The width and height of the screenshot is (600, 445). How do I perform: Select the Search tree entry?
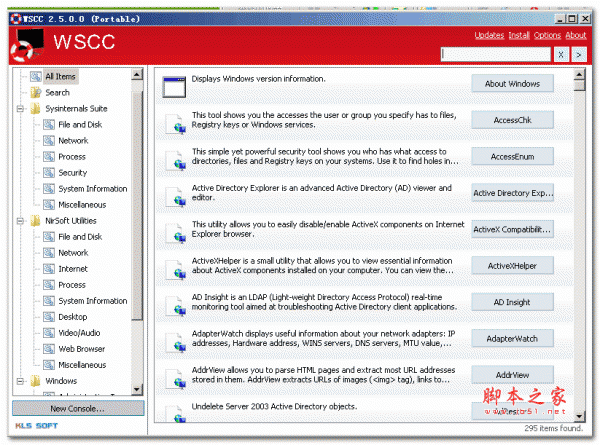[x=57, y=92]
